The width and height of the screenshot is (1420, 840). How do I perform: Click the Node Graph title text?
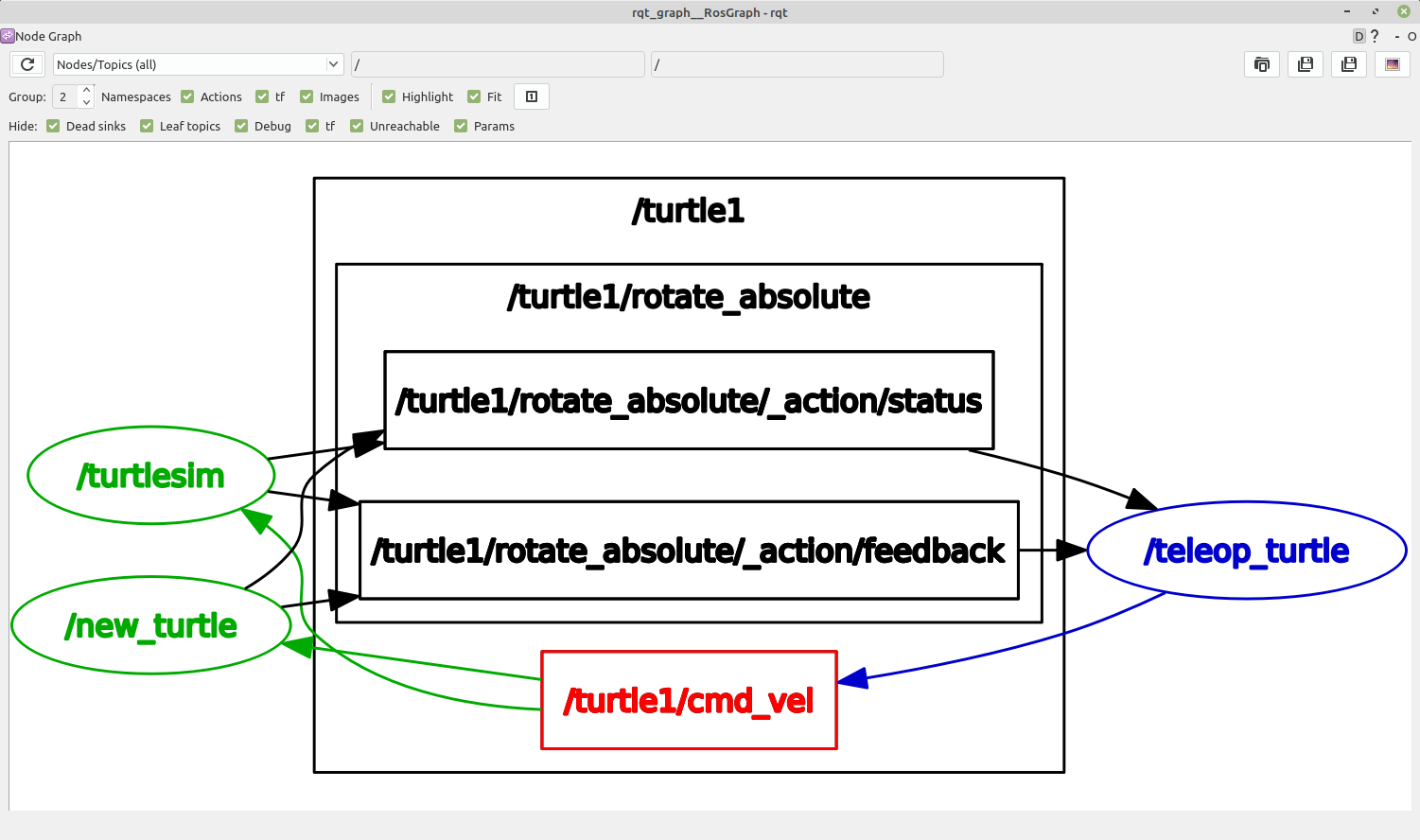(x=48, y=36)
